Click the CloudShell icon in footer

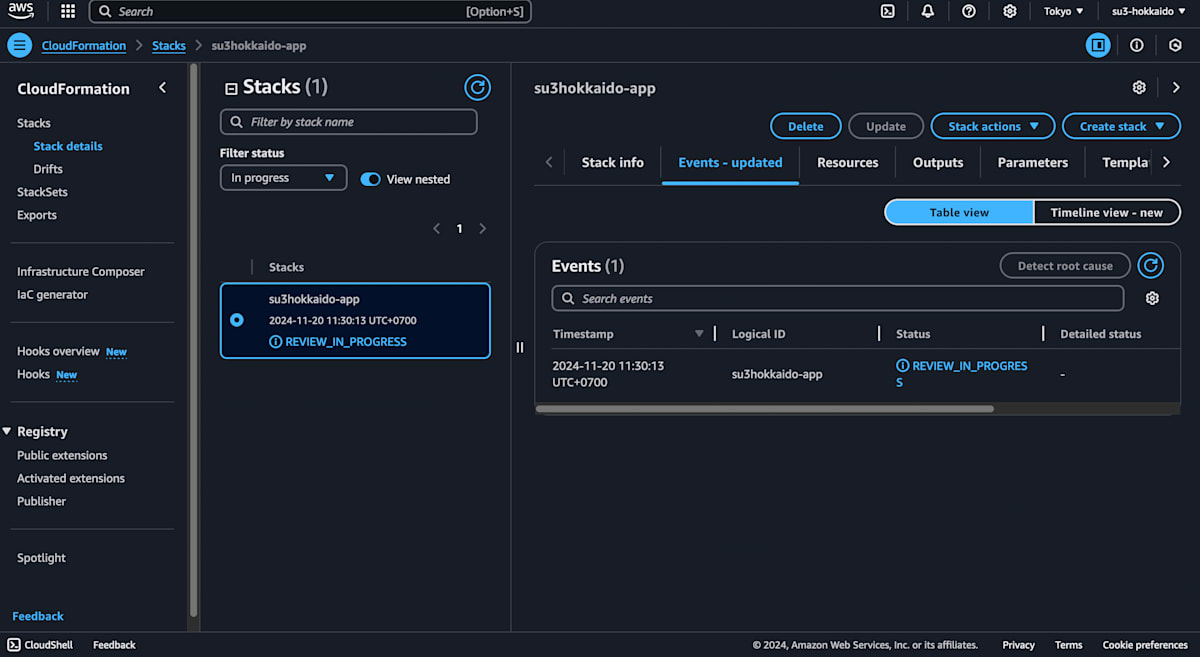point(14,645)
